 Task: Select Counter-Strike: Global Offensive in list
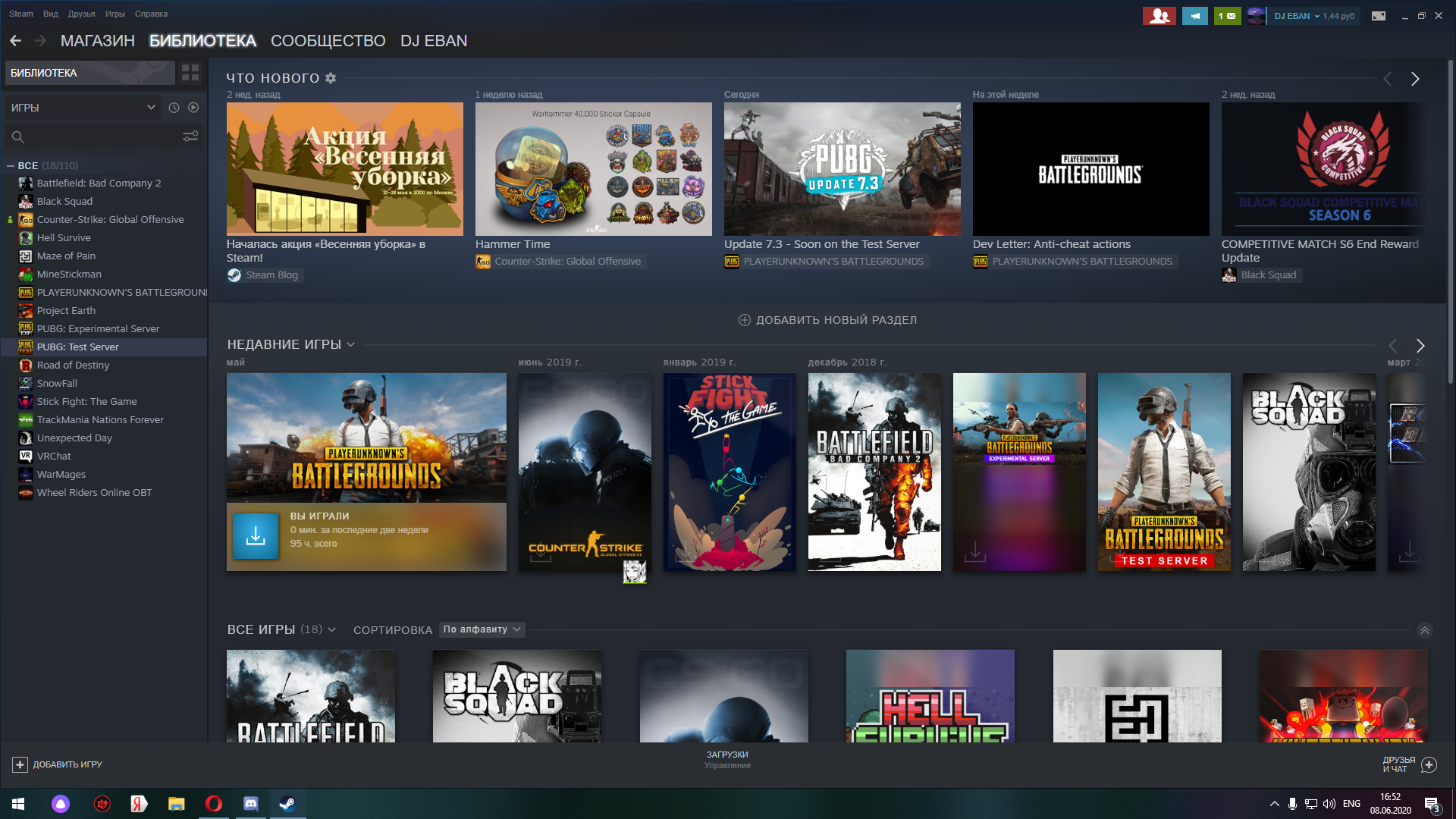point(111,220)
